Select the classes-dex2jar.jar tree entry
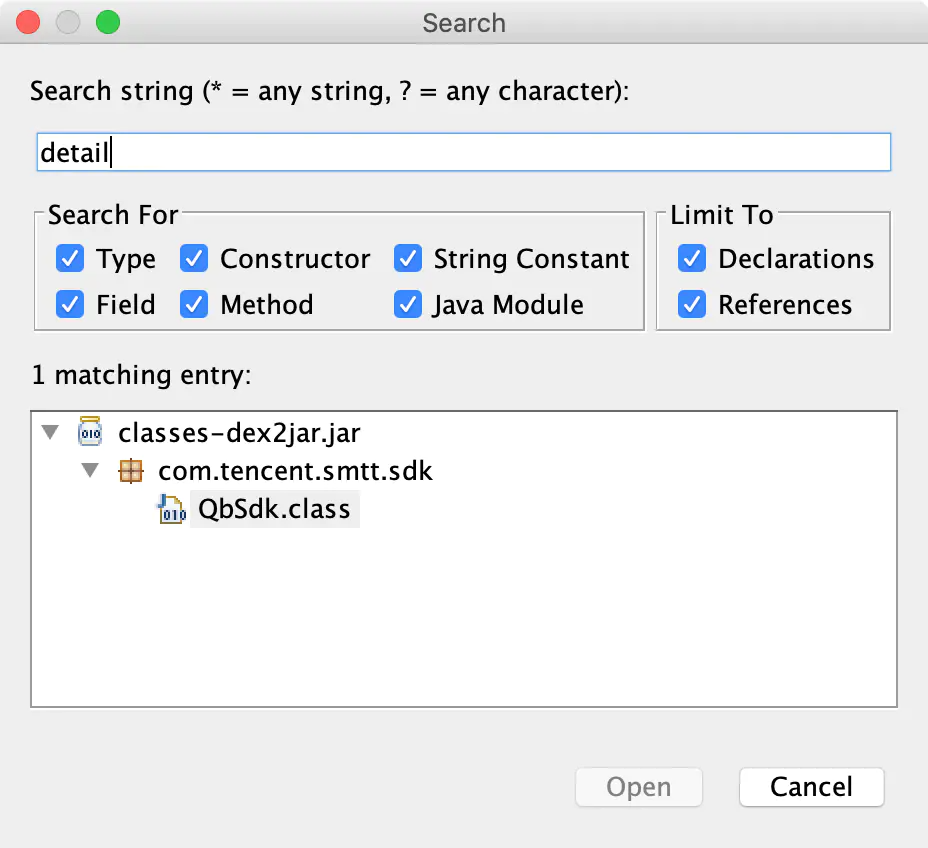 click(x=239, y=433)
